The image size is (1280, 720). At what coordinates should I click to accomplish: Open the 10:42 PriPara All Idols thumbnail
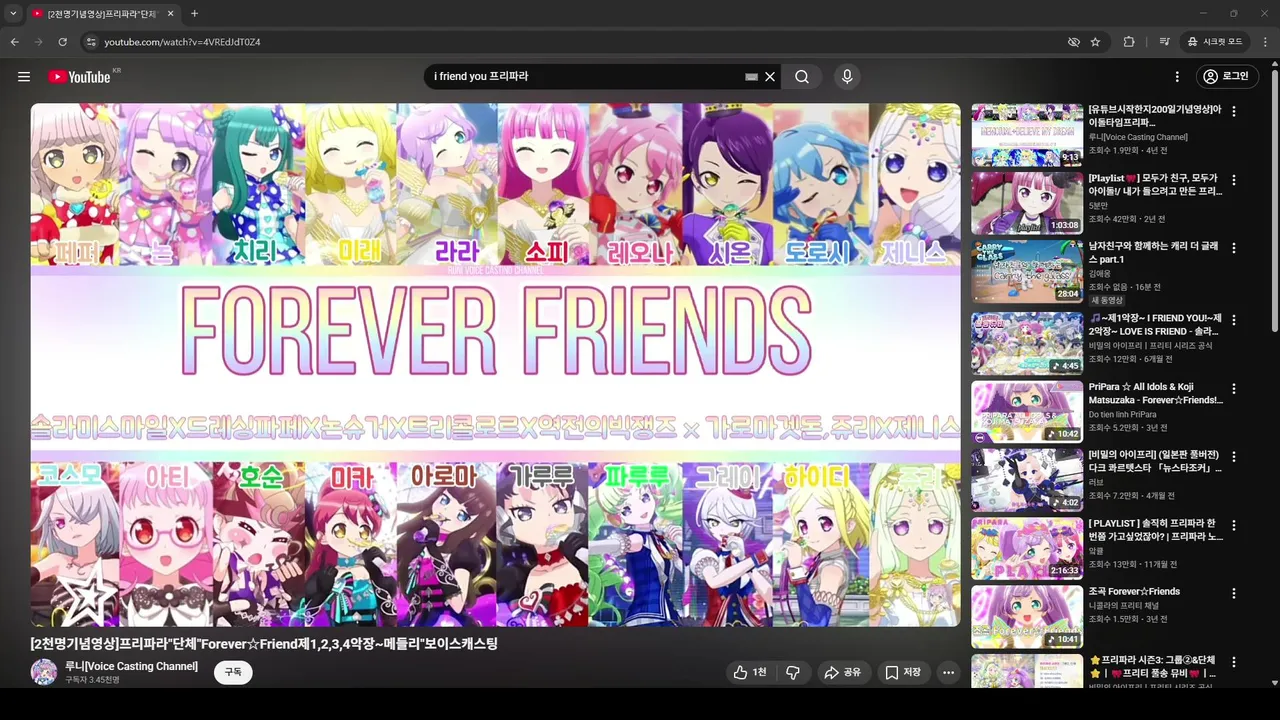[x=1027, y=411]
